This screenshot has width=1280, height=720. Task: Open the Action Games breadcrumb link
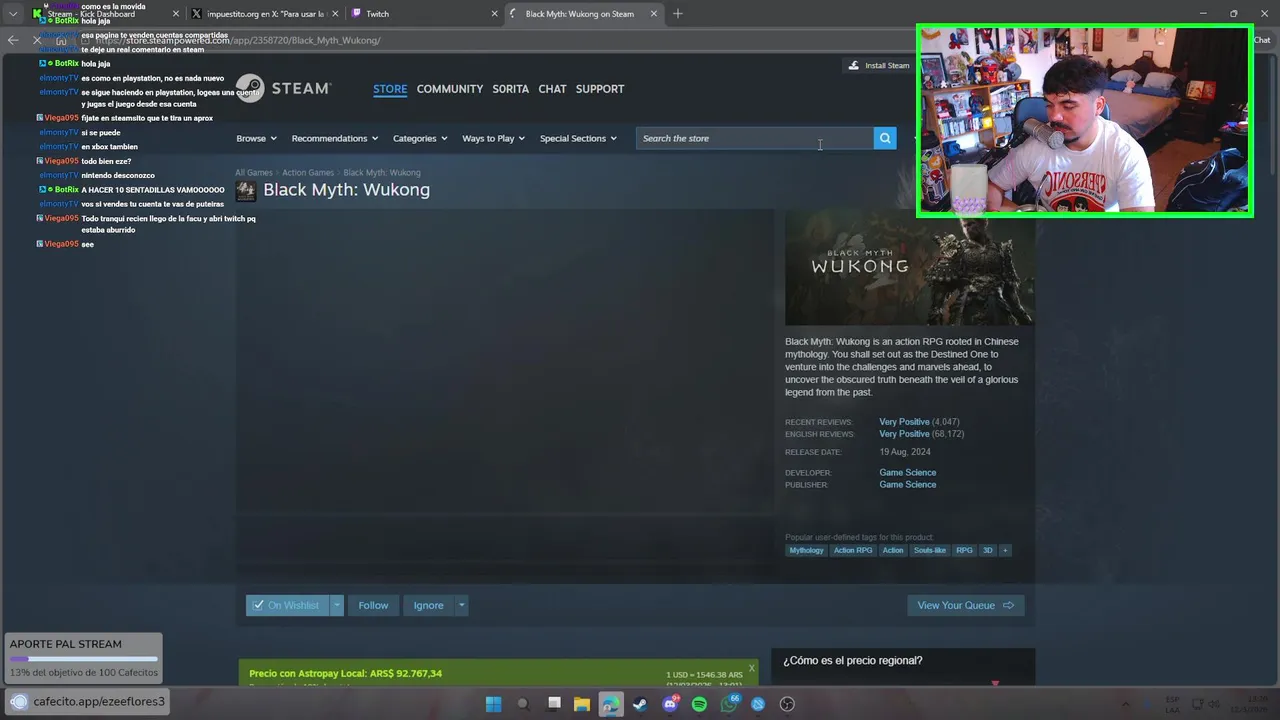pos(308,173)
